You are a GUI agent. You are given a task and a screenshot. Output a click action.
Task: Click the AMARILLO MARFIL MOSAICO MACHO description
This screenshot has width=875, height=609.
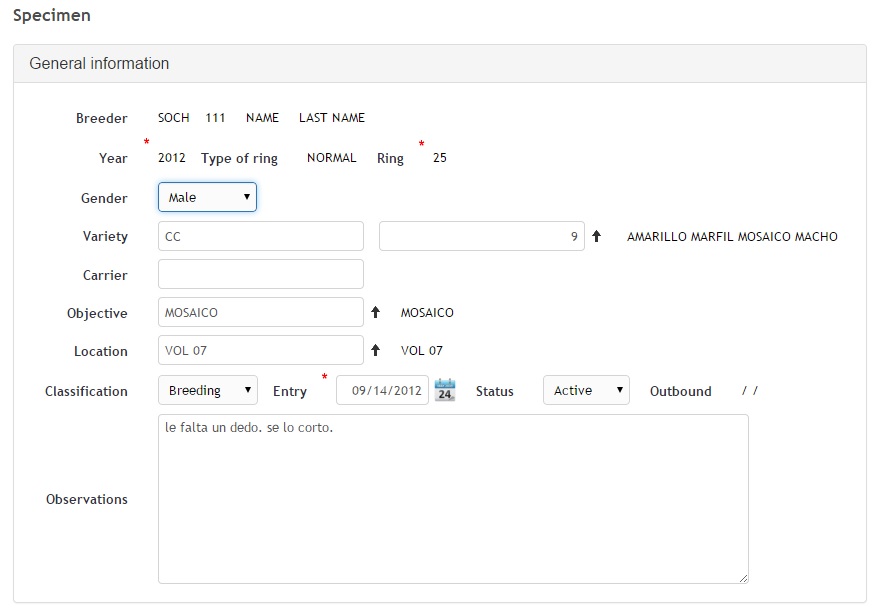(x=732, y=237)
